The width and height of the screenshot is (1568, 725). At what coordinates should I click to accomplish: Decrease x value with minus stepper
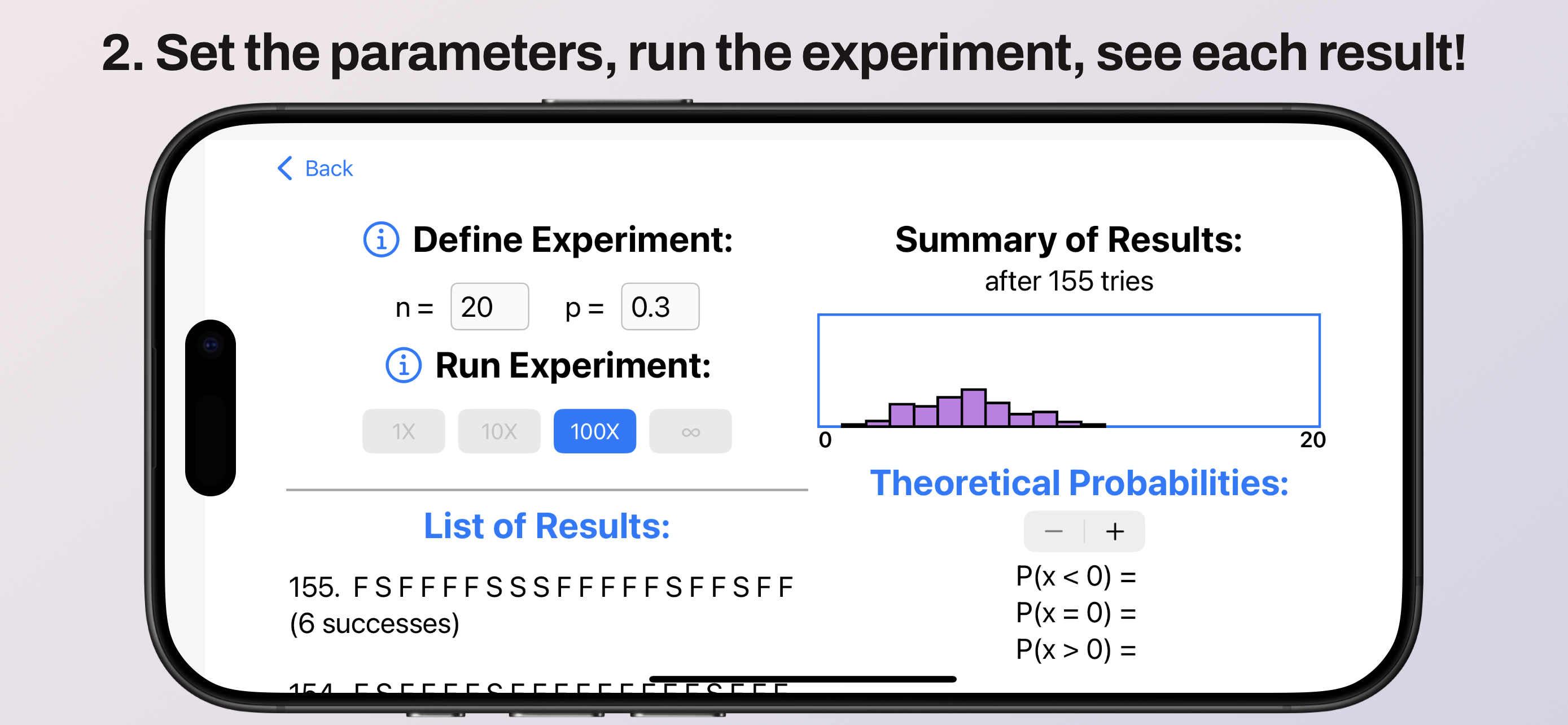(1054, 531)
